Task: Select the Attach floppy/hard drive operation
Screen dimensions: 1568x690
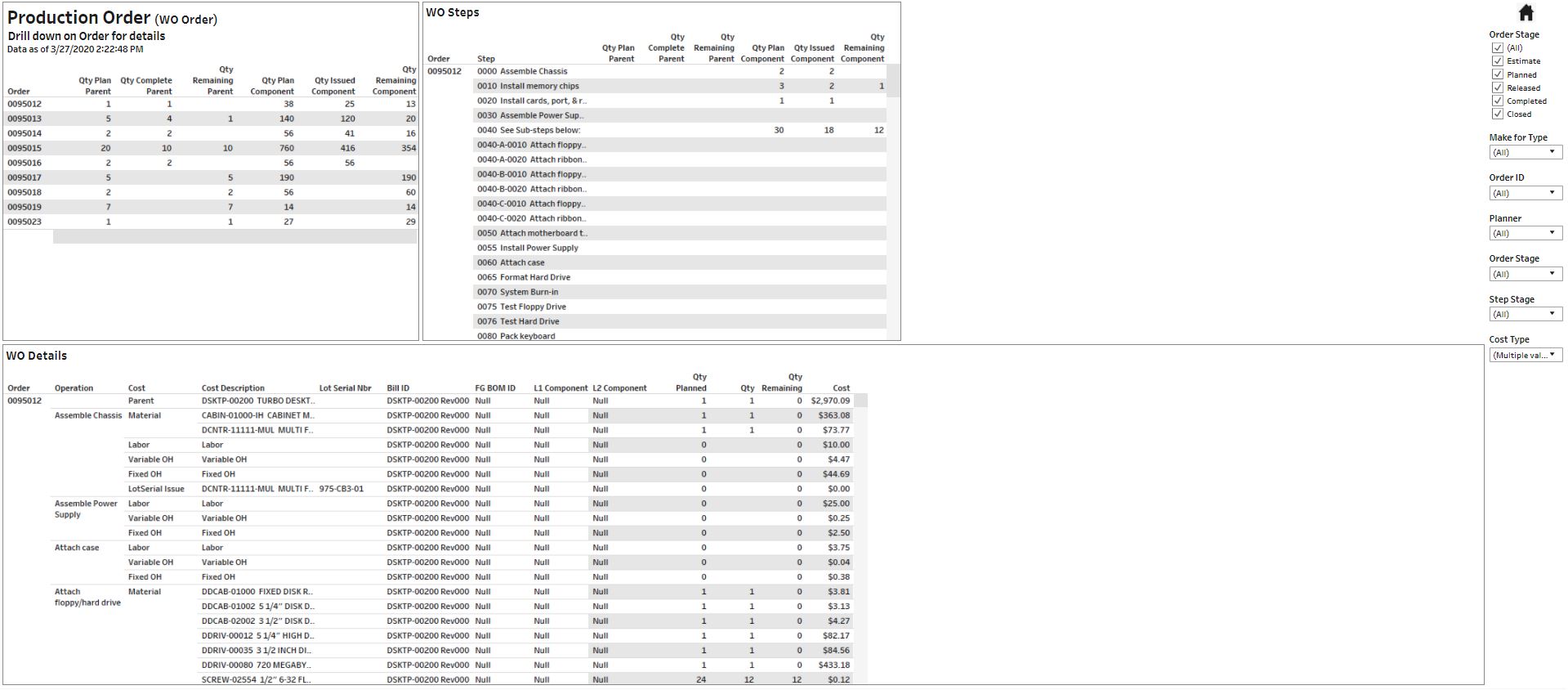Action: pos(87,597)
